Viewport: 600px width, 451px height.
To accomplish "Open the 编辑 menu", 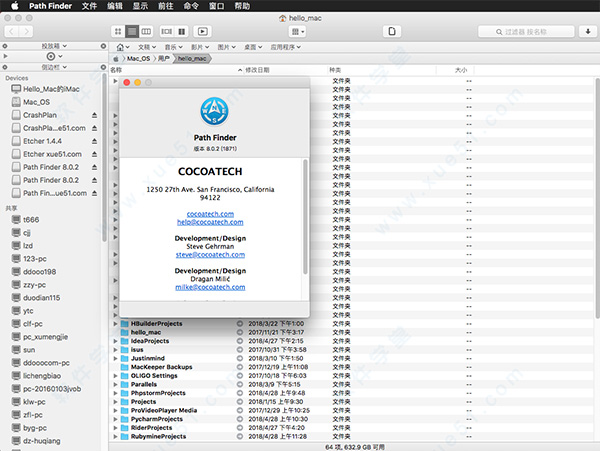I will point(115,6).
